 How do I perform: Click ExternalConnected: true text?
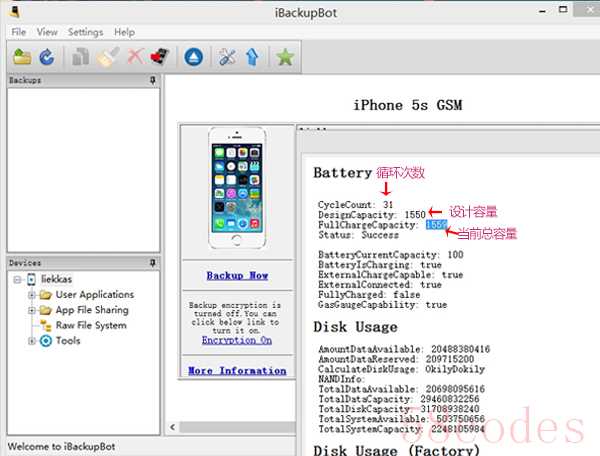click(x=380, y=285)
